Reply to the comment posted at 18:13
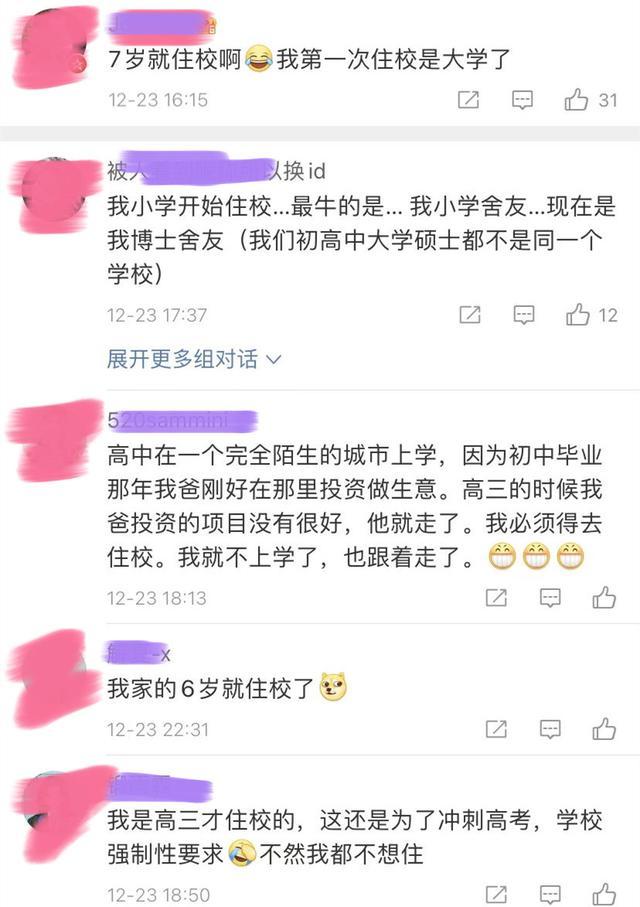 (x=550, y=598)
